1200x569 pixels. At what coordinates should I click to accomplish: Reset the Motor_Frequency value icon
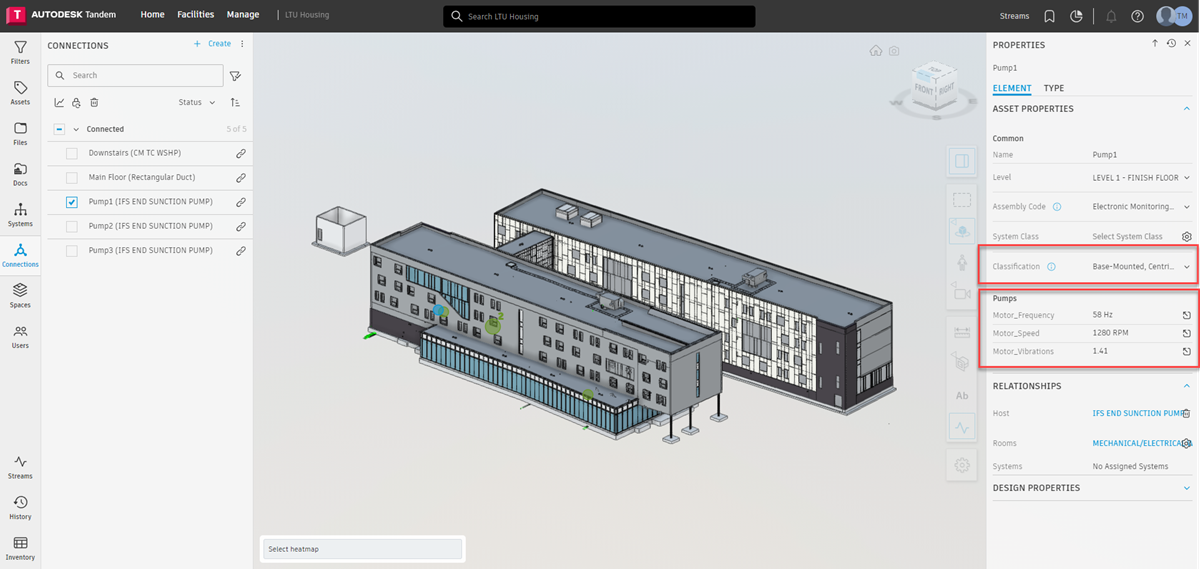point(1186,315)
